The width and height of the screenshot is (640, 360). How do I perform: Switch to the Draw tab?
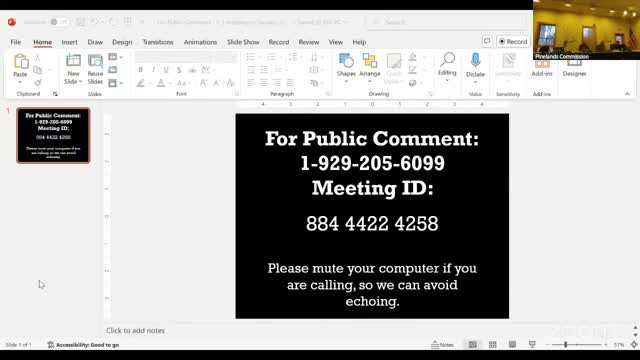[95, 42]
